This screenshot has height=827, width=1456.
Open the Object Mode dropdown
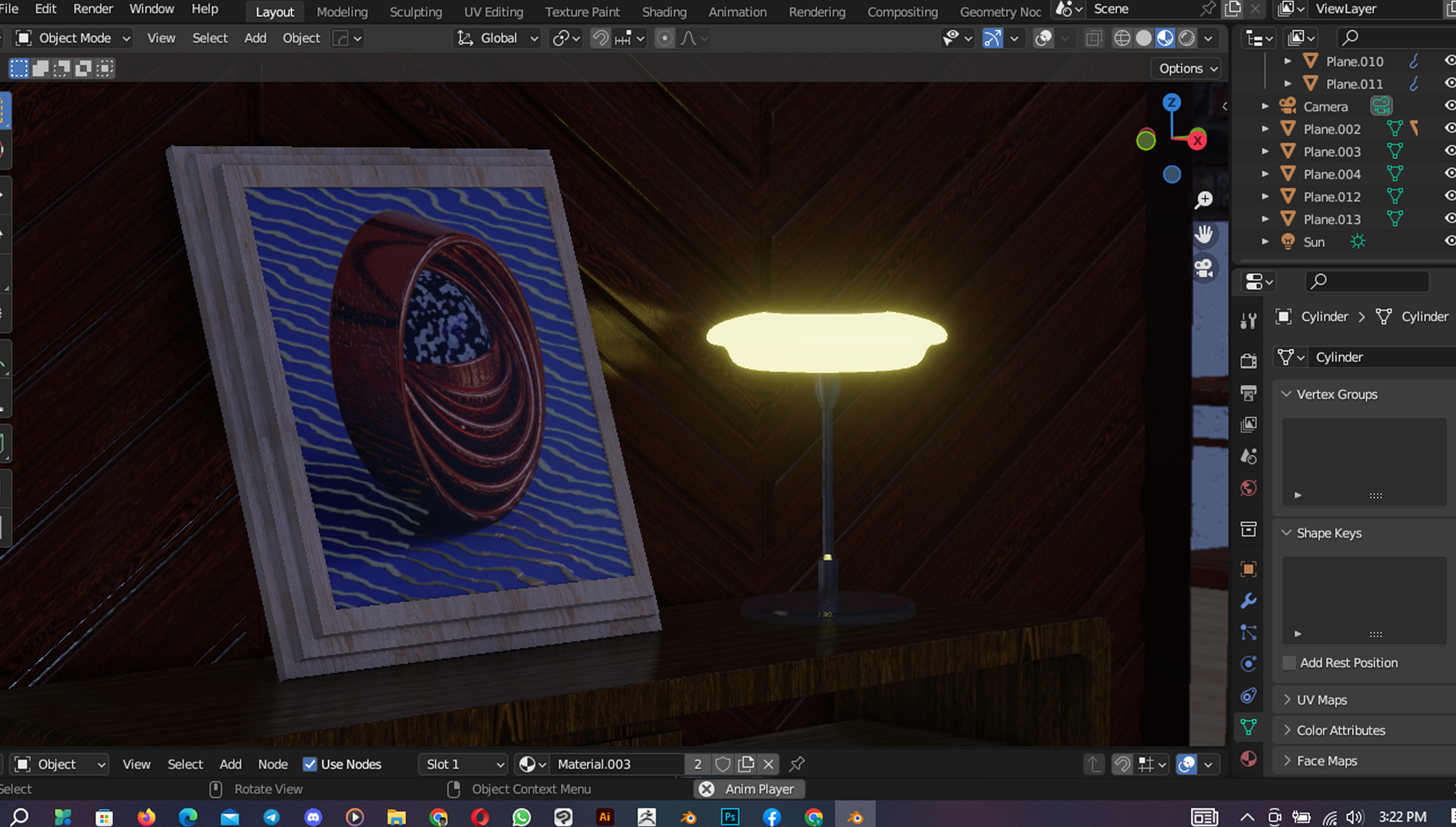point(73,38)
